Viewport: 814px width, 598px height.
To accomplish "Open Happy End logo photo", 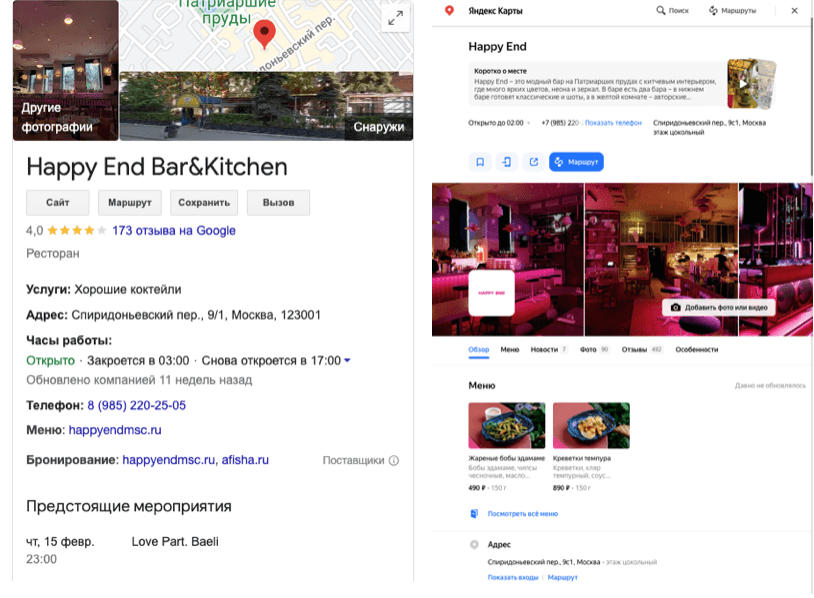I will tap(492, 293).
